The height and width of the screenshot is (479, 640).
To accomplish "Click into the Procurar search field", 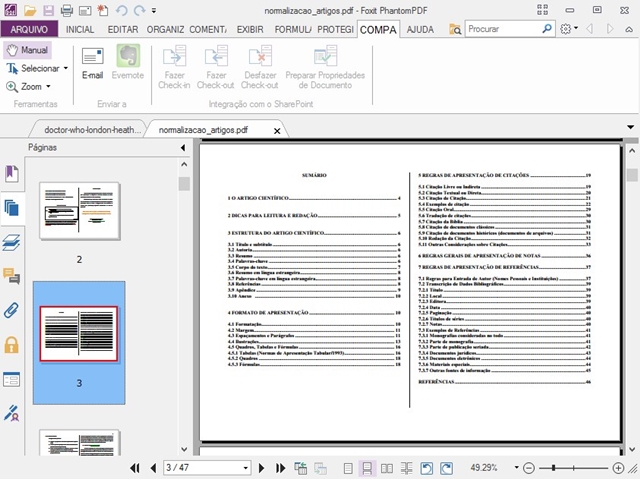I will pos(503,29).
